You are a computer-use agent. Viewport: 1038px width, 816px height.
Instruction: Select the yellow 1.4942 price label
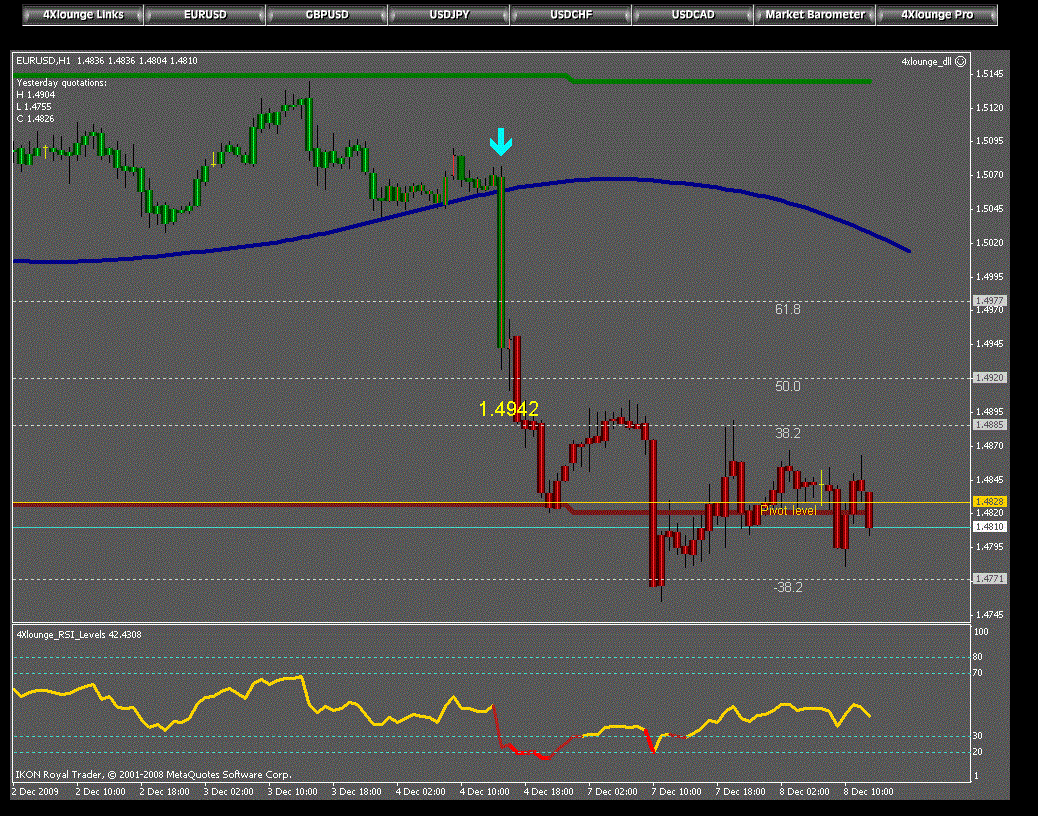[x=508, y=409]
